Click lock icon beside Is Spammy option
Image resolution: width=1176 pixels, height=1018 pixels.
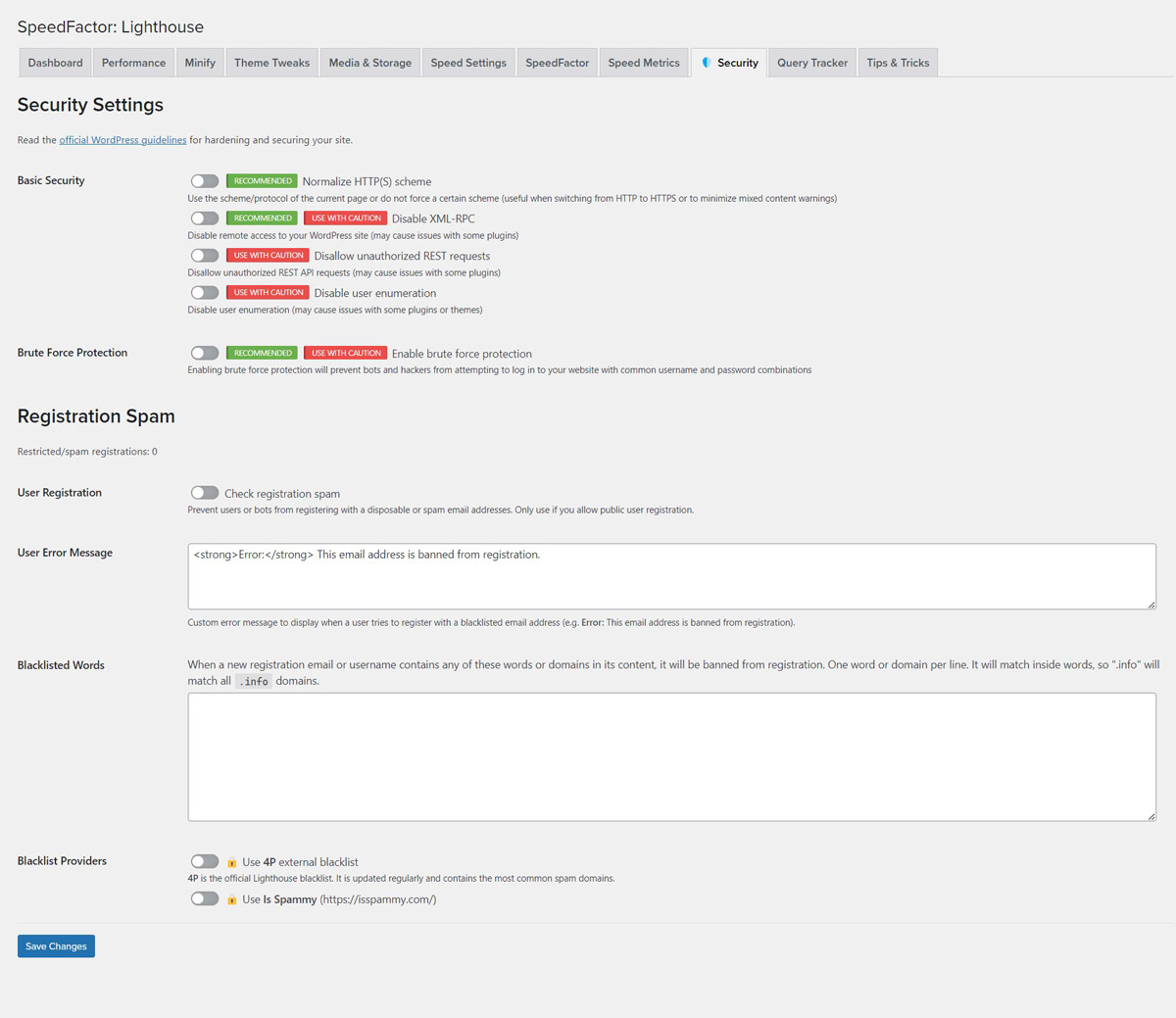(232, 900)
